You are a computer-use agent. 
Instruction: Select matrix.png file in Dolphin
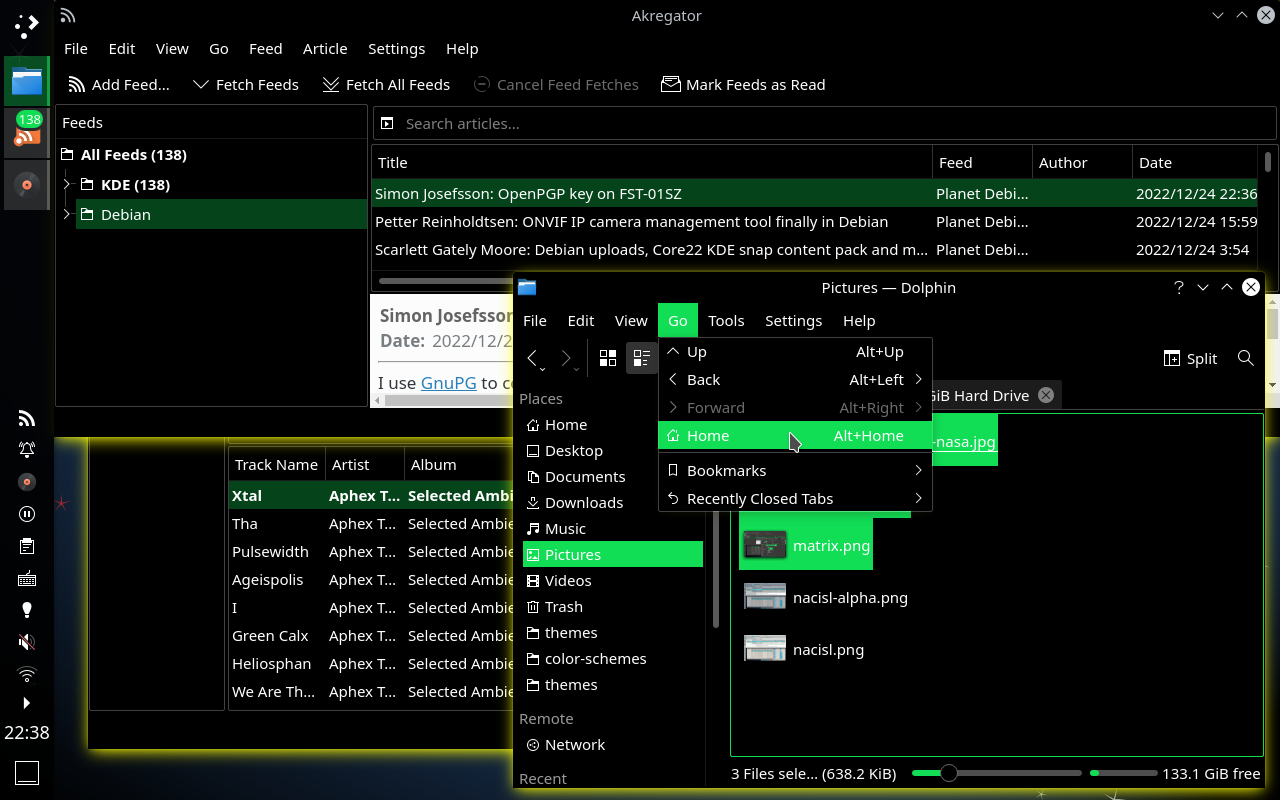[806, 545]
